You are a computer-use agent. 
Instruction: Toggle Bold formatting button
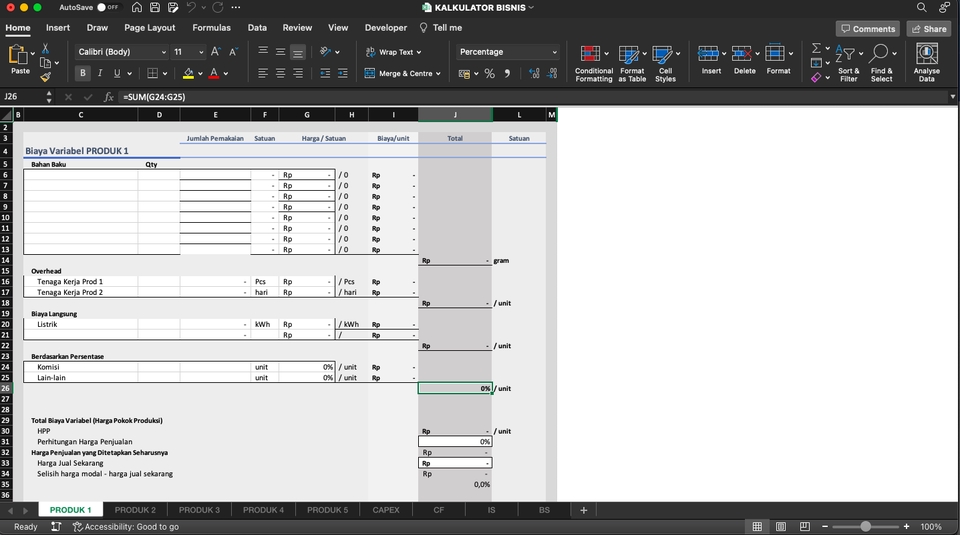(x=83, y=73)
